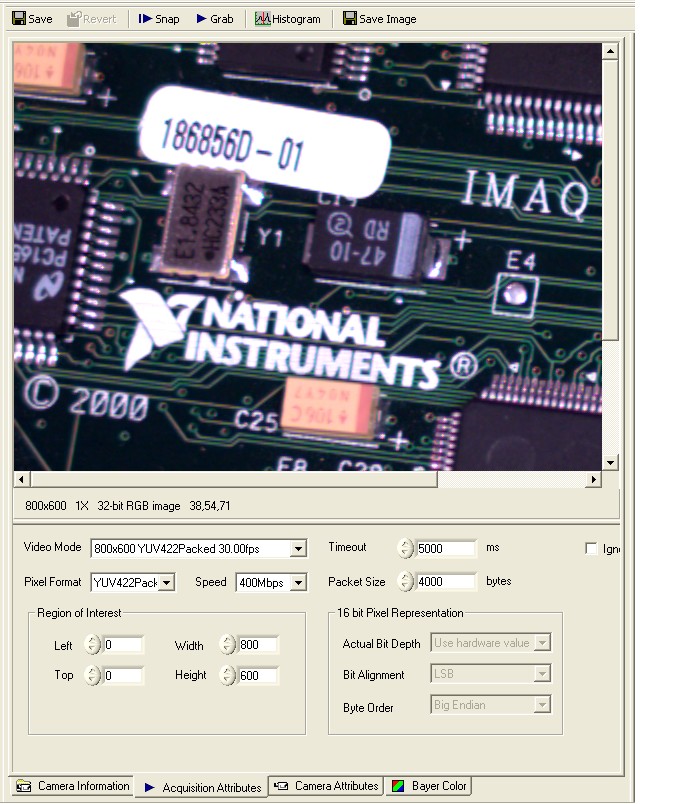Click the Height stepper control

pos(227,676)
